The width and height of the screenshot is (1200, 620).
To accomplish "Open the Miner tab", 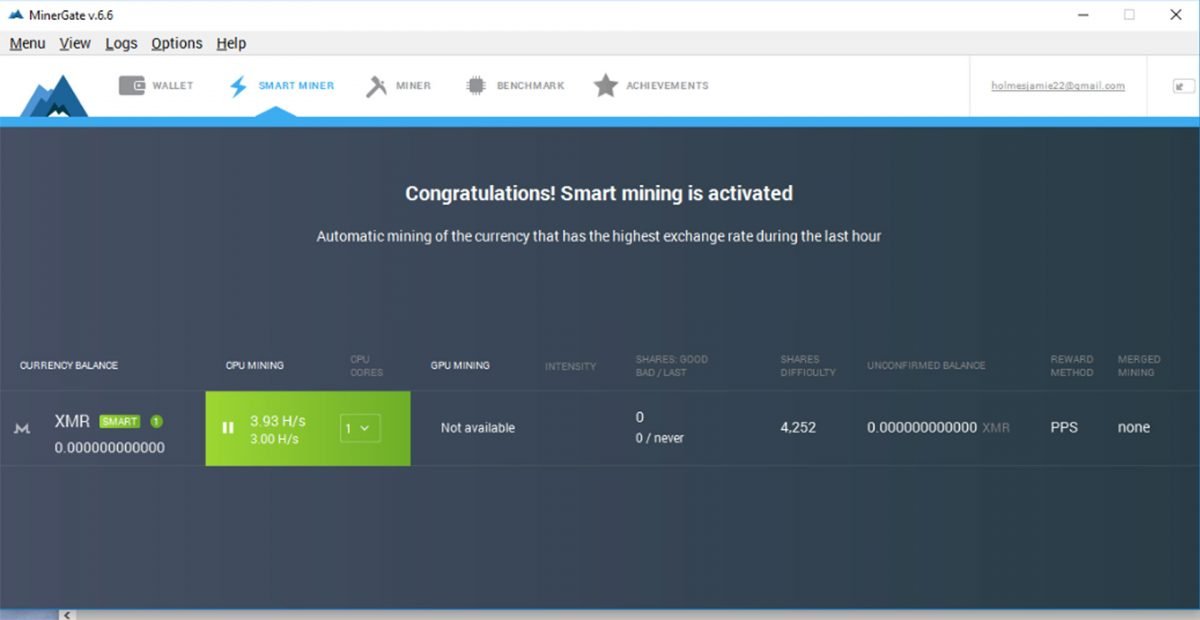I will tap(398, 86).
